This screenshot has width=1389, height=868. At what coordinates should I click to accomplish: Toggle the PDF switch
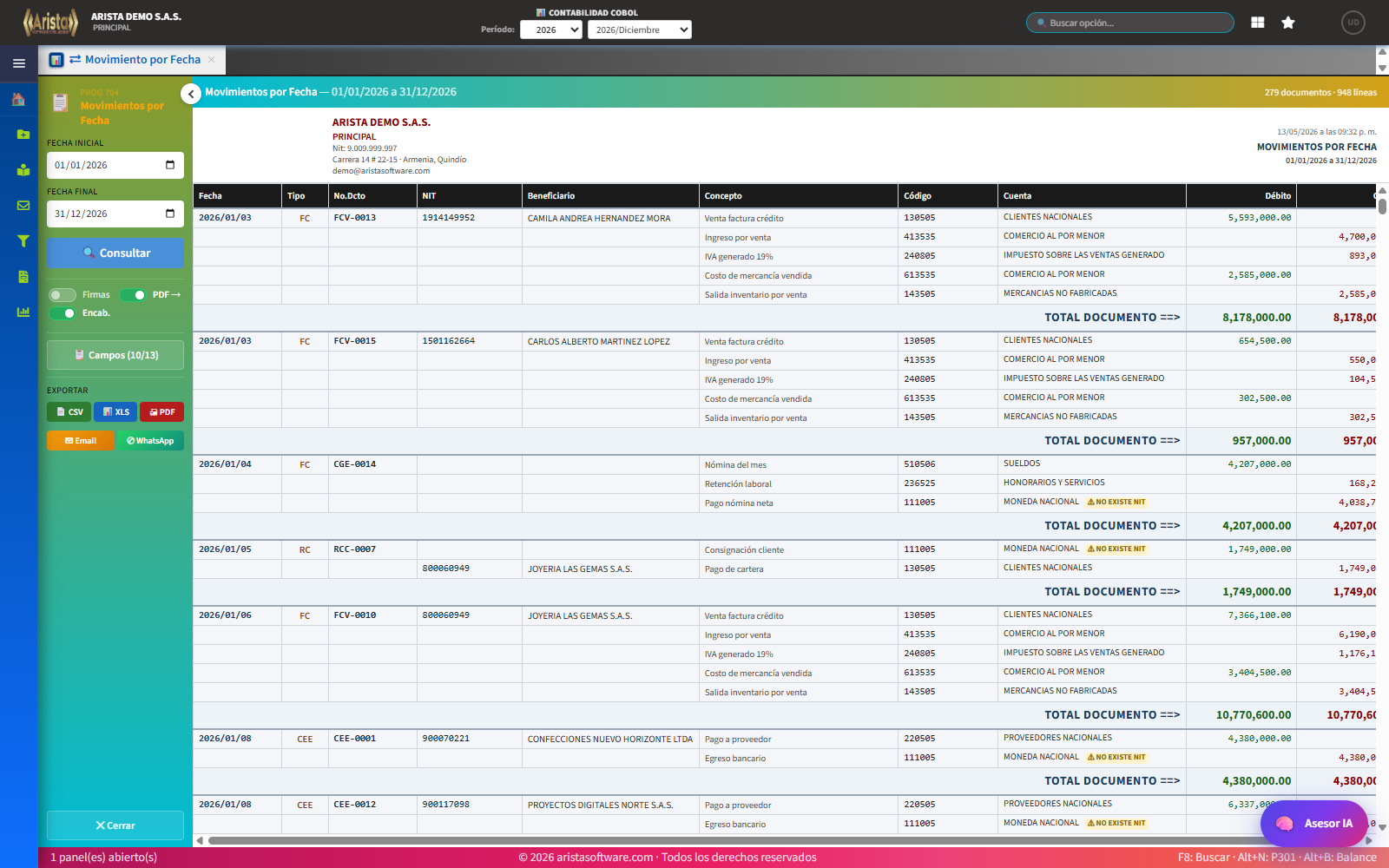[x=133, y=295]
